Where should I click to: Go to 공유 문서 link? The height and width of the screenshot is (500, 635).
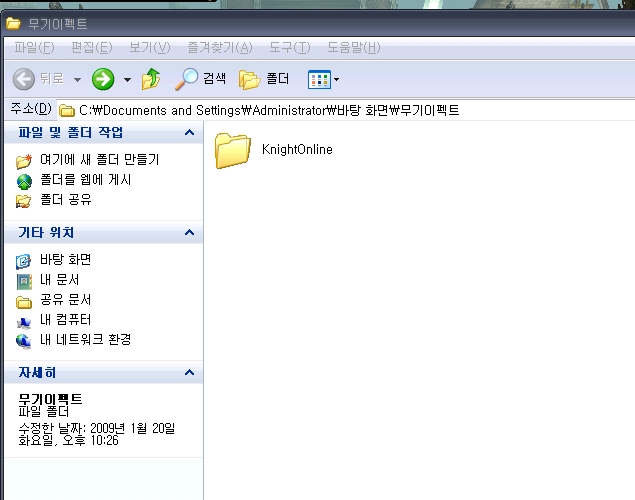(65, 300)
